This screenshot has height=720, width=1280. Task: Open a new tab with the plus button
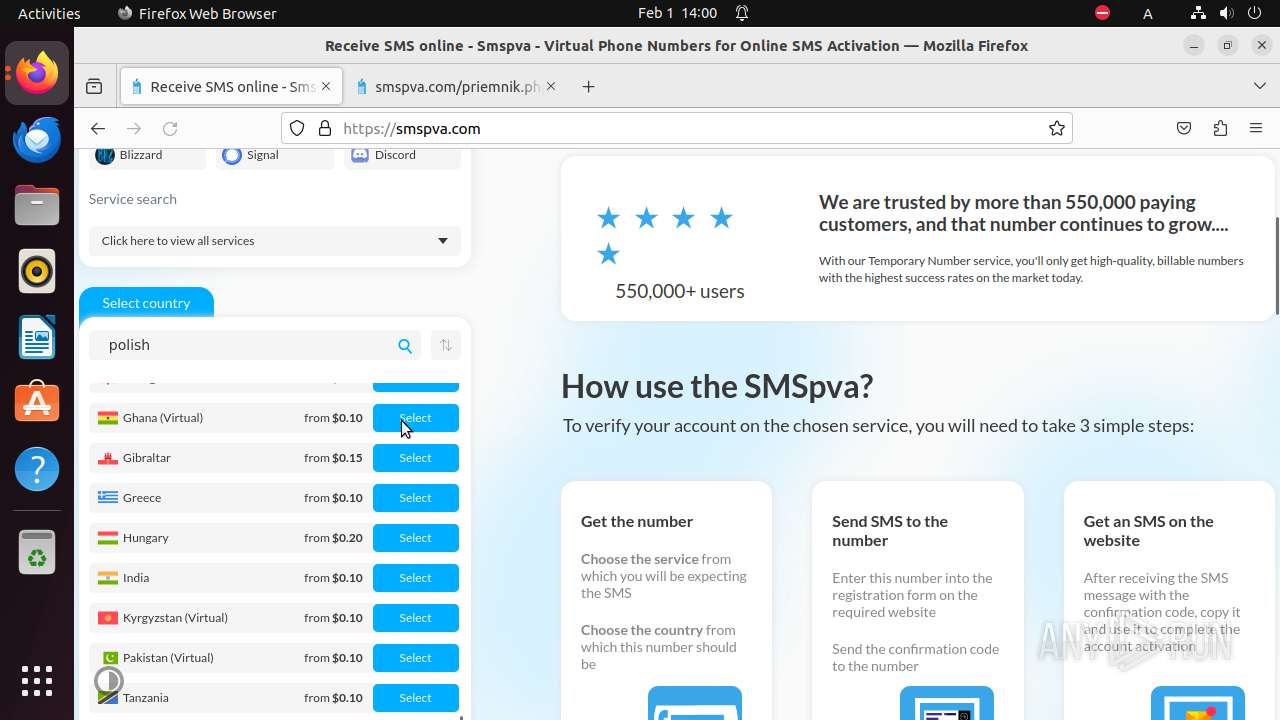coord(588,87)
